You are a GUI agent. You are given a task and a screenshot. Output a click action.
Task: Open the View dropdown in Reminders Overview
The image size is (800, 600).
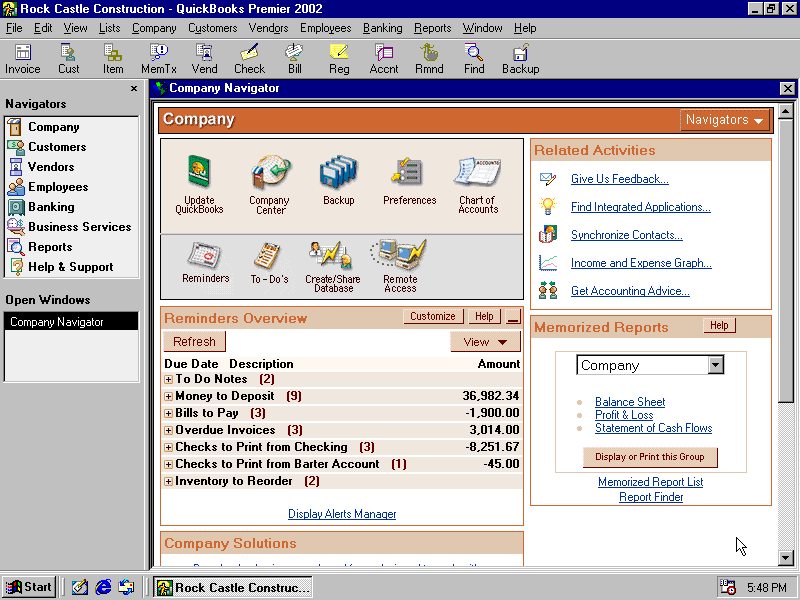pos(485,342)
